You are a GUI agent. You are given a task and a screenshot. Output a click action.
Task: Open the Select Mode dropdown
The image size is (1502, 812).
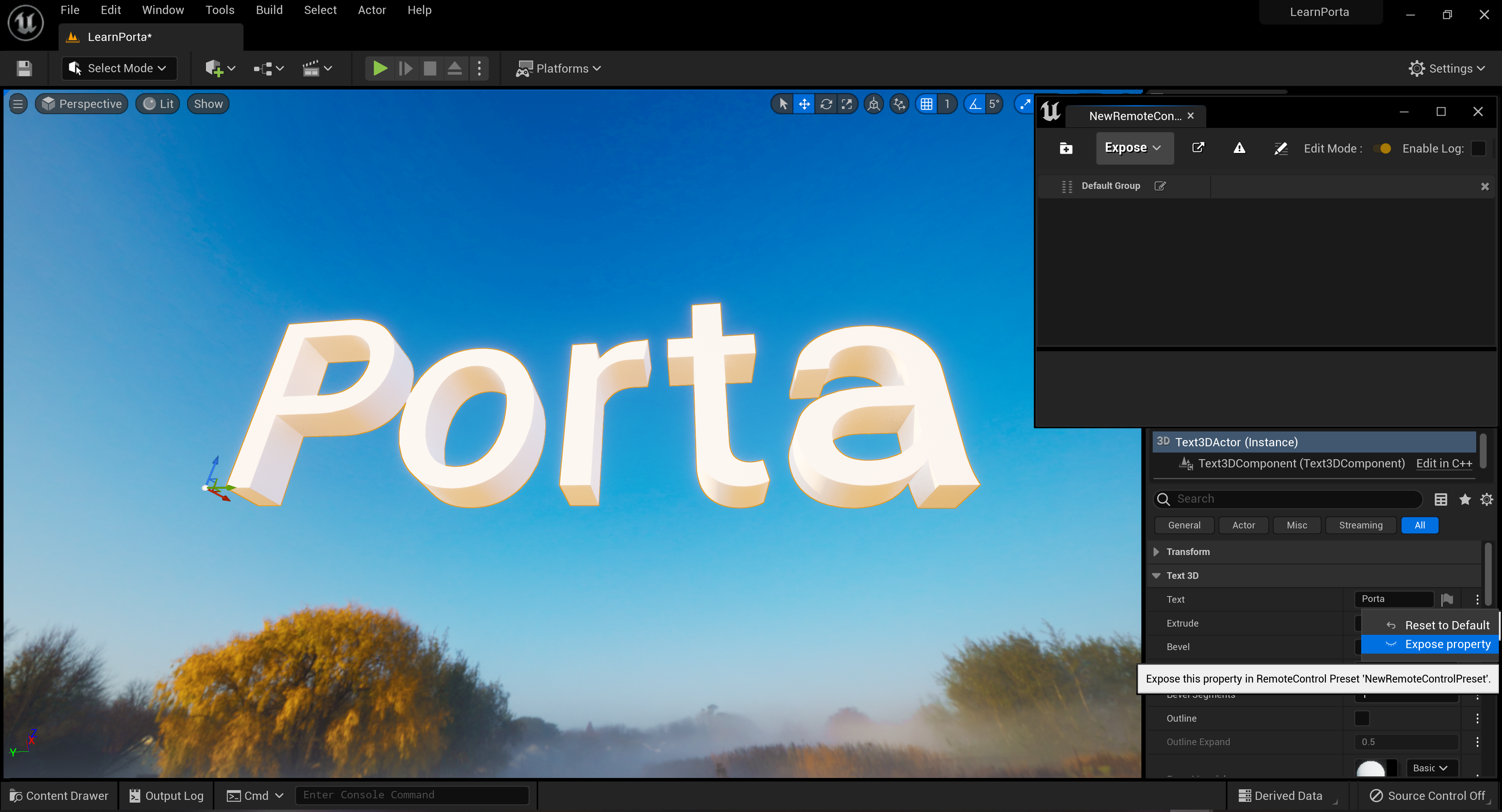pyautogui.click(x=119, y=68)
